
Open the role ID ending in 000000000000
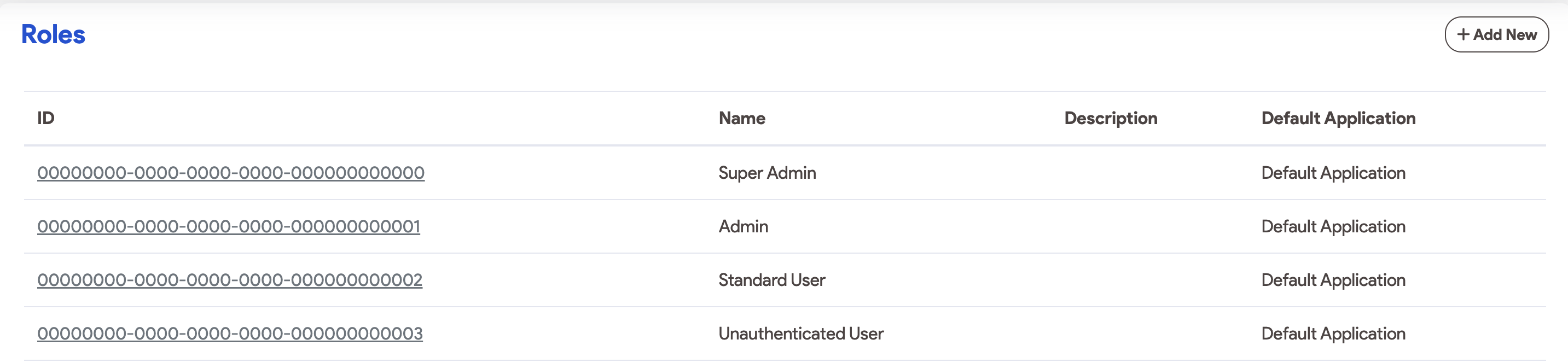(231, 173)
